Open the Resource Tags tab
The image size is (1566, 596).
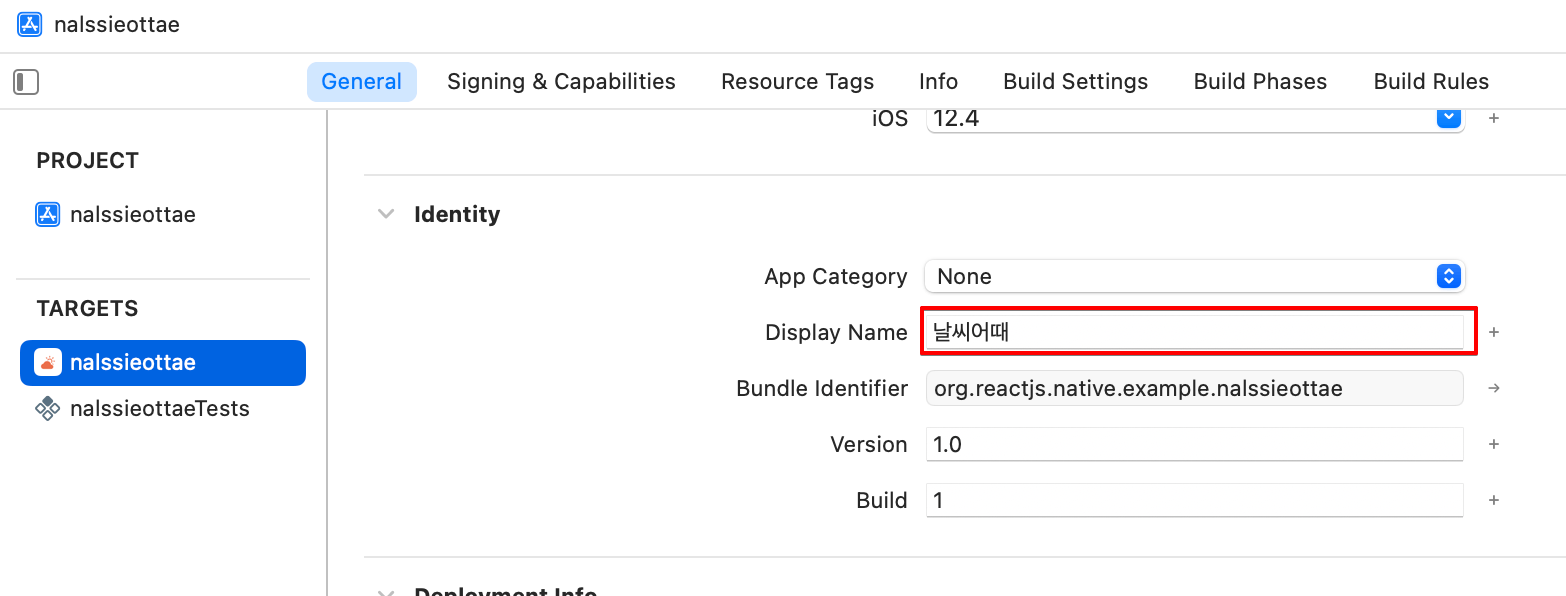tap(798, 82)
